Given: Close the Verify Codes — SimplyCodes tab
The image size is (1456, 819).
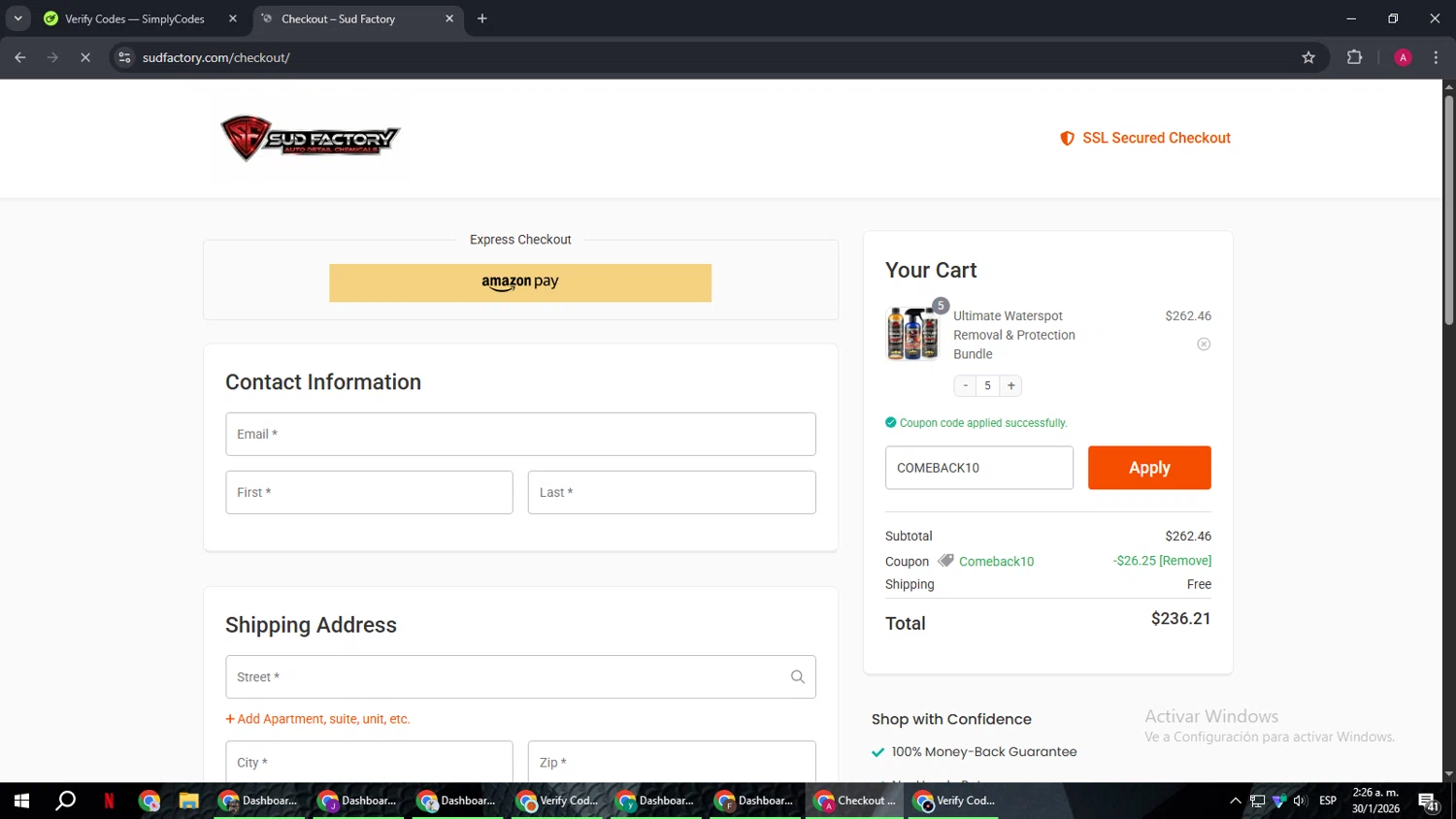Looking at the screenshot, I should pos(233,18).
